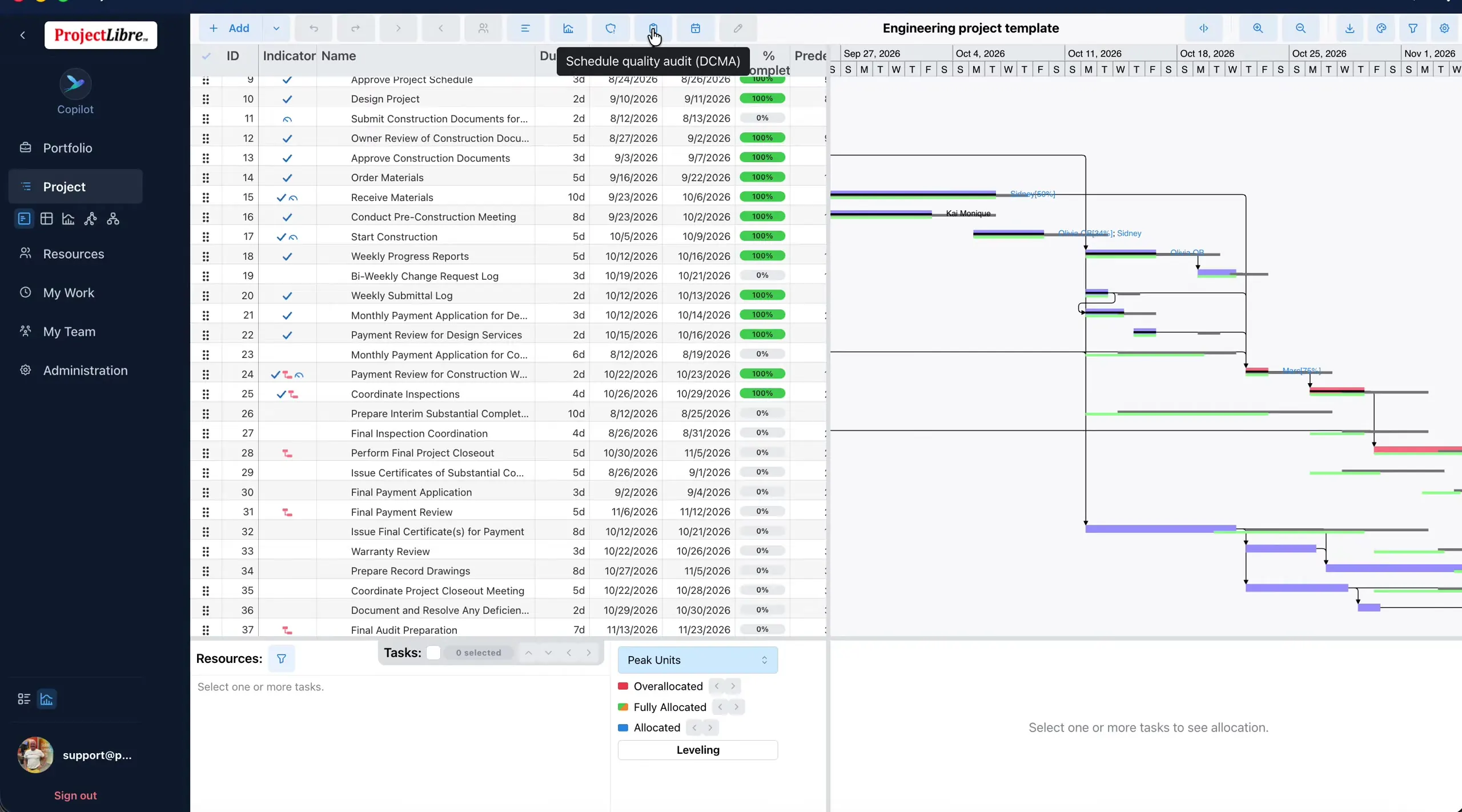Open the Copilot assistant icon
Image resolution: width=1462 pixels, height=812 pixels.
coord(75,84)
